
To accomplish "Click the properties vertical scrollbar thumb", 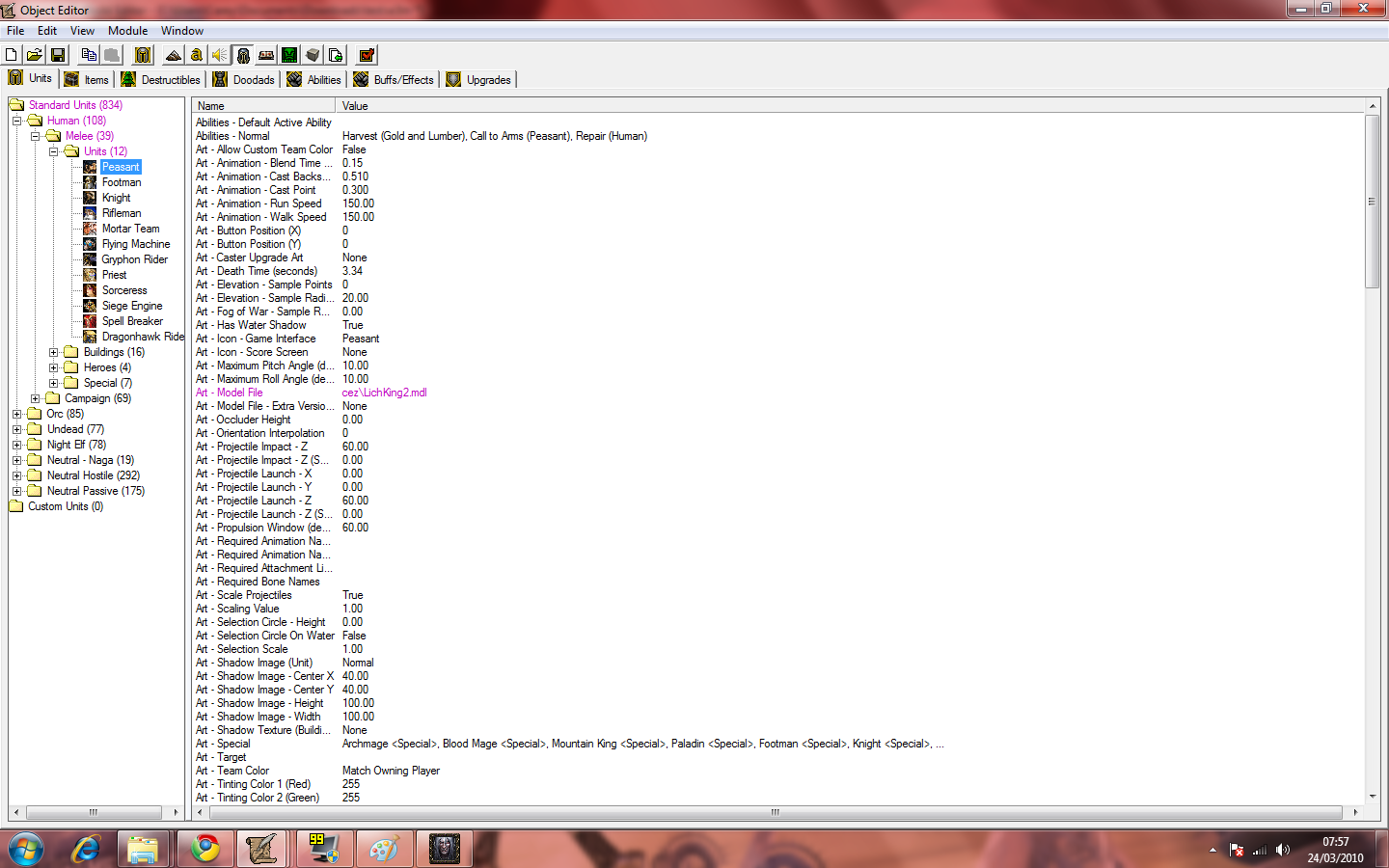I will [1372, 201].
